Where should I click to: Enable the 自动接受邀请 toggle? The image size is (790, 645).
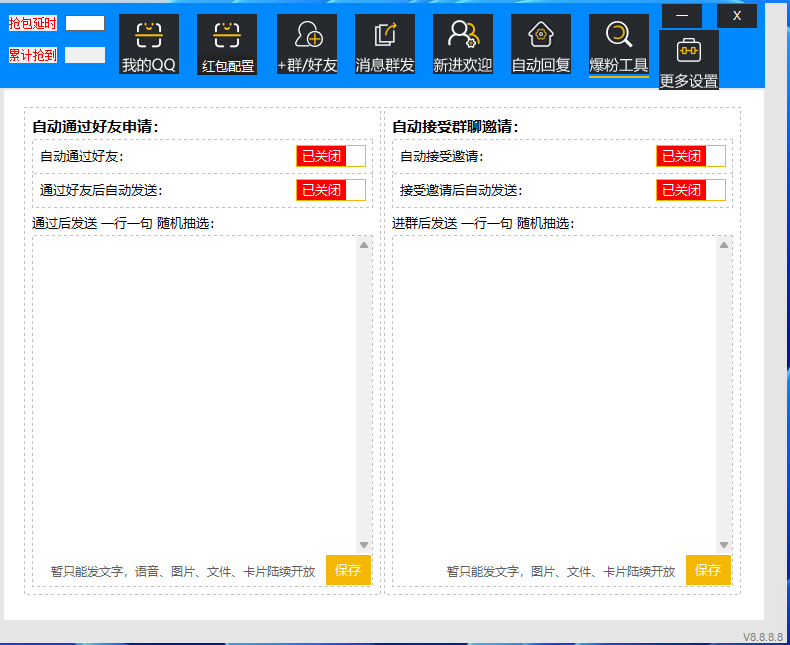(x=691, y=156)
